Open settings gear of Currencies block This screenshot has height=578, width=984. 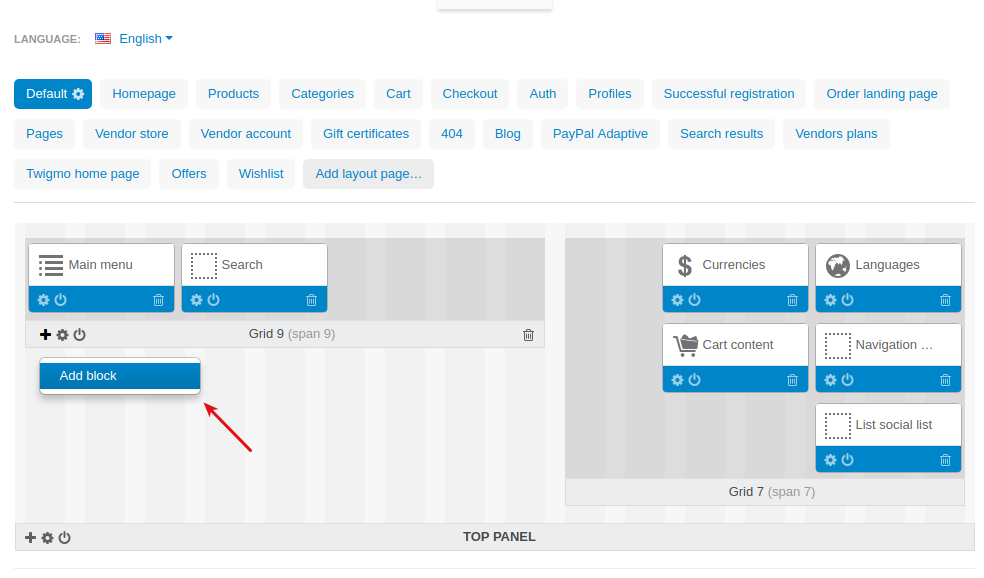pos(677,300)
